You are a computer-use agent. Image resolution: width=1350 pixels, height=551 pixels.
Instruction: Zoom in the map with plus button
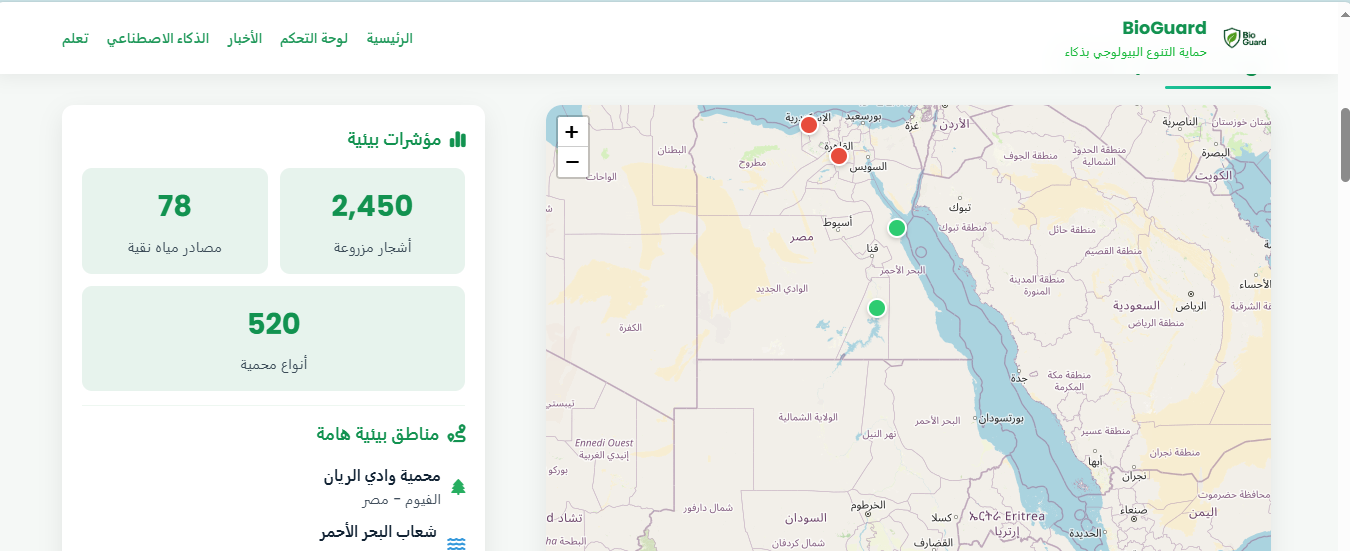click(x=572, y=131)
